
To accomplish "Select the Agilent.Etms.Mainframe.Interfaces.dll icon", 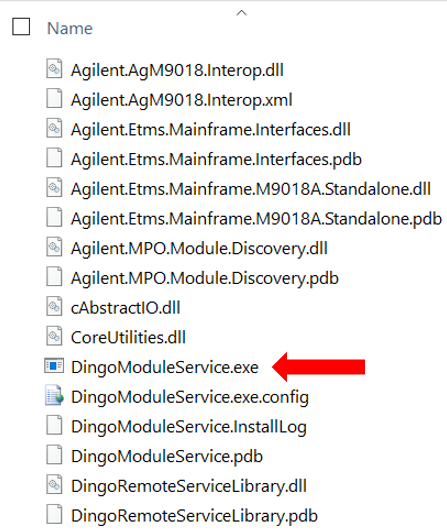I will [54, 128].
